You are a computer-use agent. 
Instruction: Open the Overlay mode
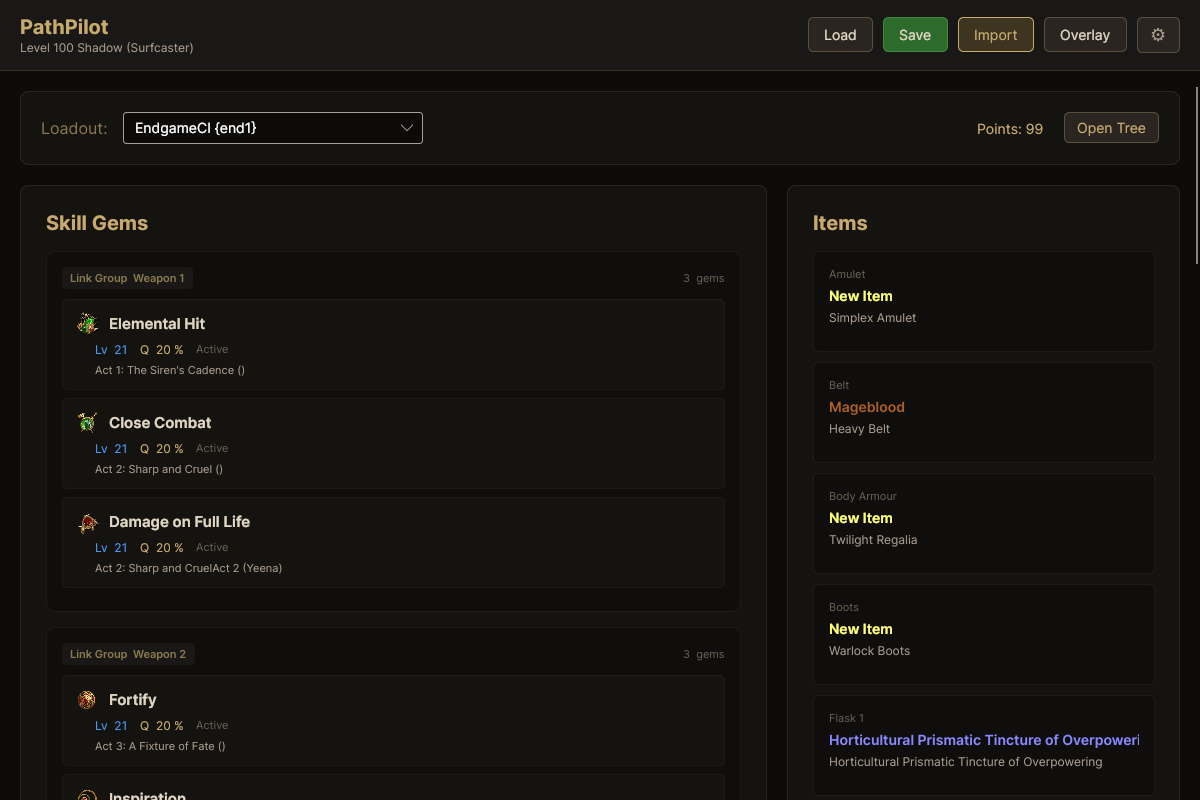point(1084,34)
